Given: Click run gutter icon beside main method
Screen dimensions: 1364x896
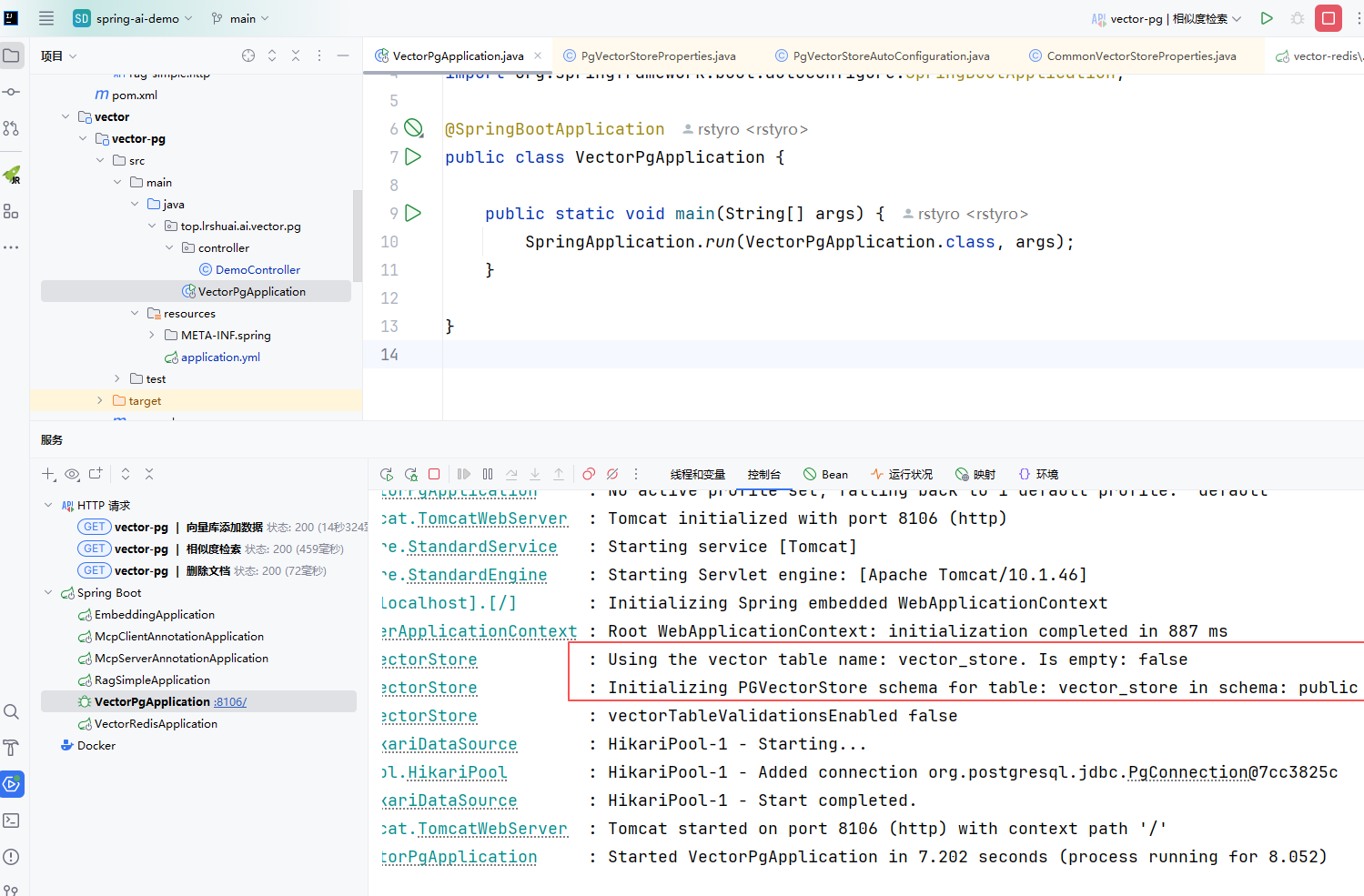Looking at the screenshot, I should tap(413, 213).
